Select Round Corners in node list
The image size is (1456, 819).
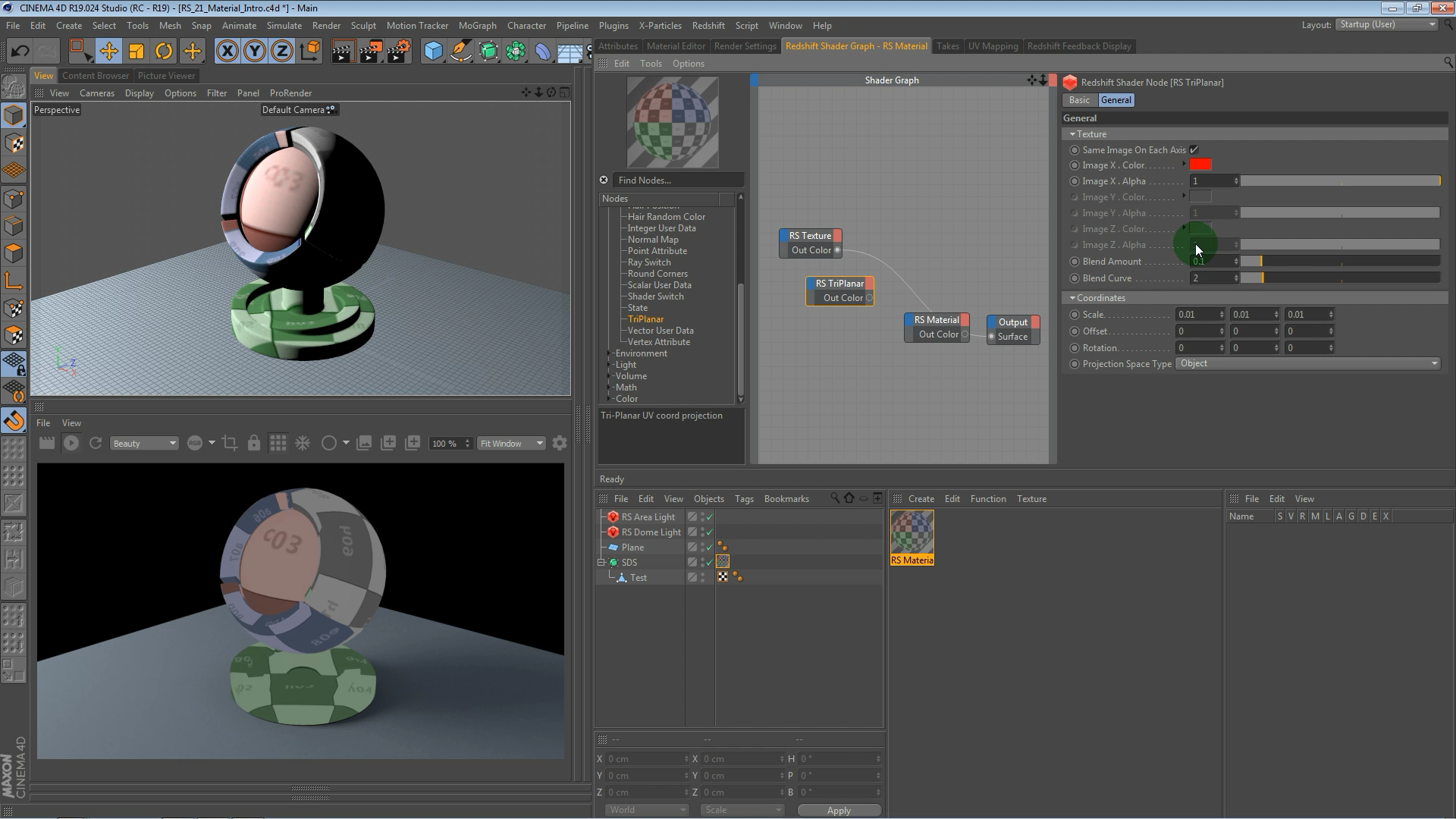tap(657, 274)
